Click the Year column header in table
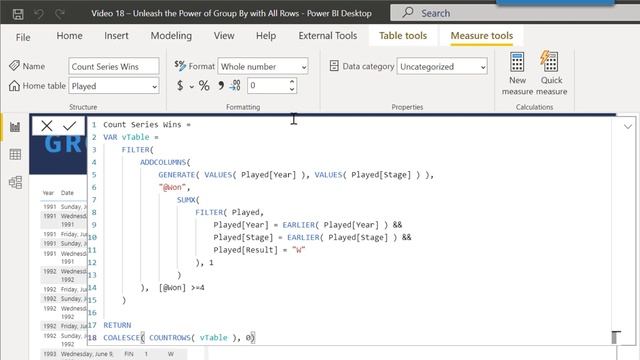This screenshot has height=360, width=640. tap(48, 193)
